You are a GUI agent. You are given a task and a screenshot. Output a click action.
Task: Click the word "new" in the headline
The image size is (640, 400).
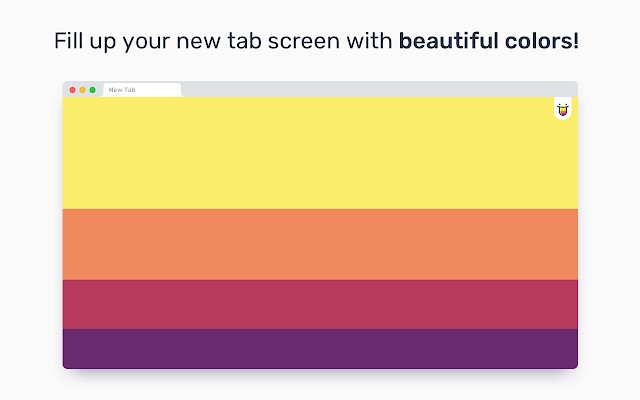point(198,43)
